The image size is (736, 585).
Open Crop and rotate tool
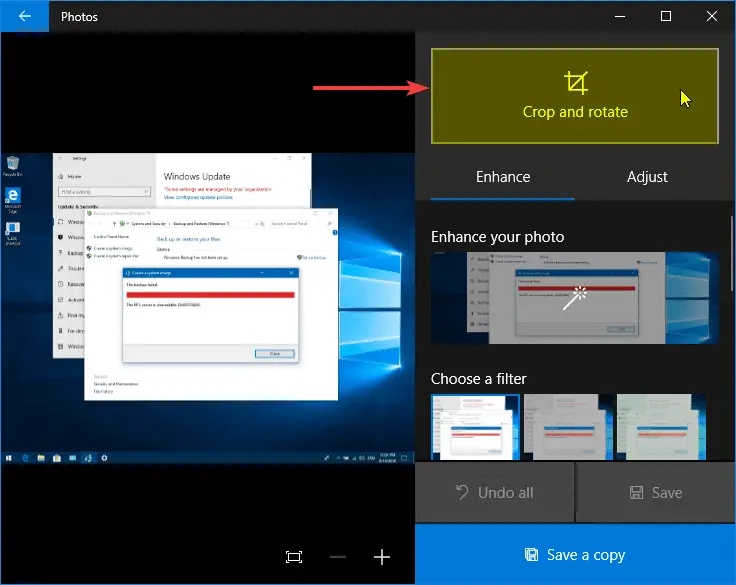(x=575, y=96)
